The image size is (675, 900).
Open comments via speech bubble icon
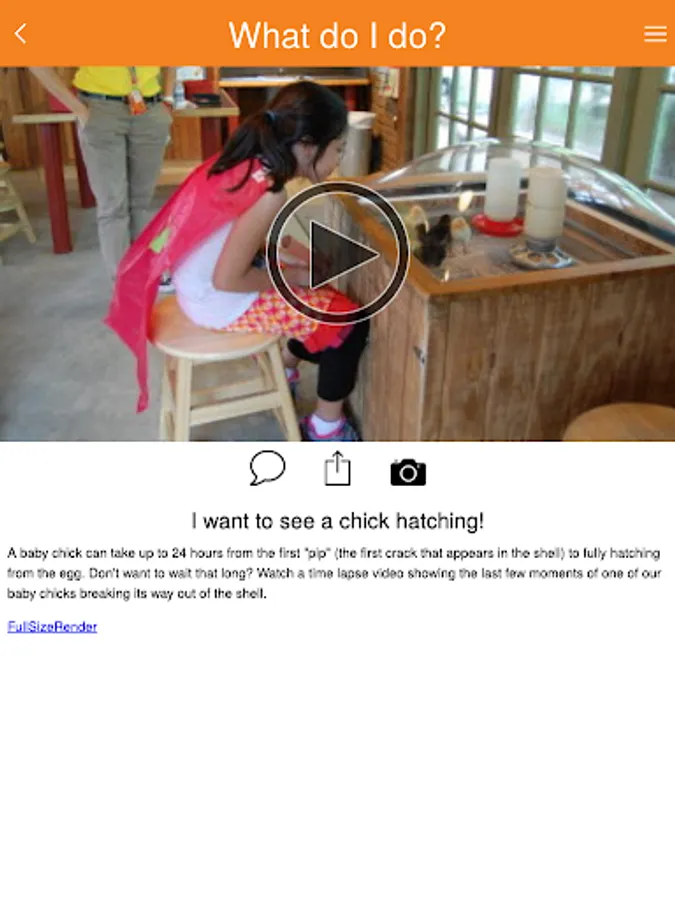coord(267,468)
